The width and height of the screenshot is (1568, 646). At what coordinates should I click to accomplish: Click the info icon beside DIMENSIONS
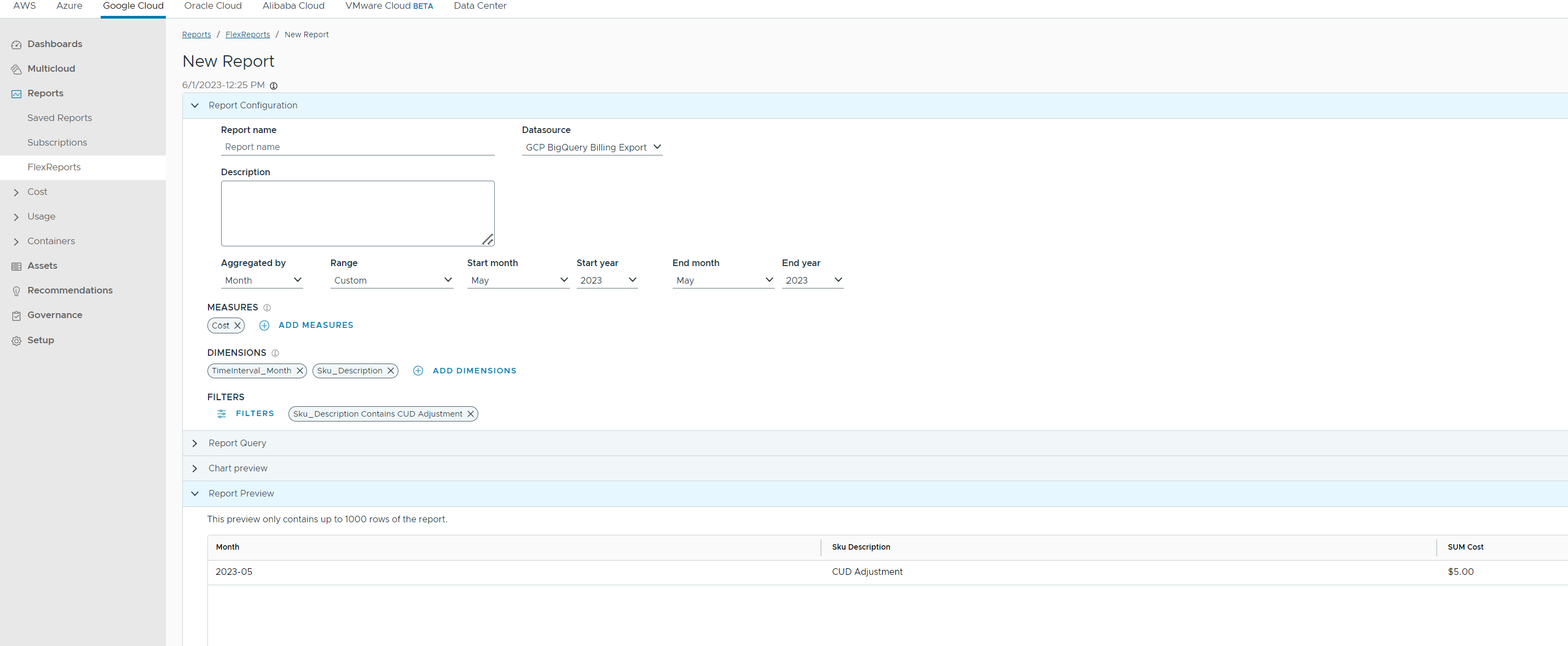[275, 353]
